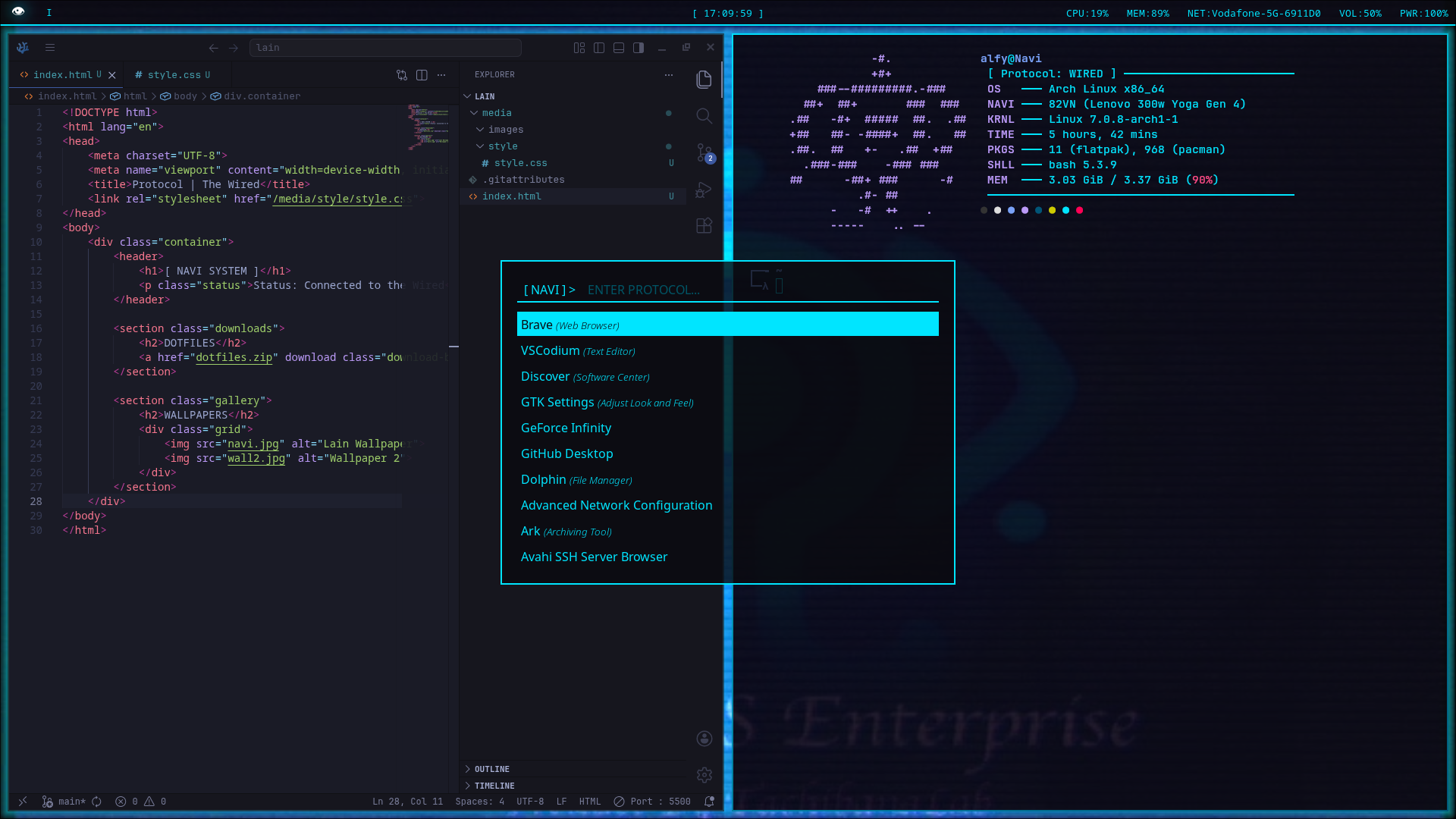Click the navi.jpg link in code

click(253, 444)
